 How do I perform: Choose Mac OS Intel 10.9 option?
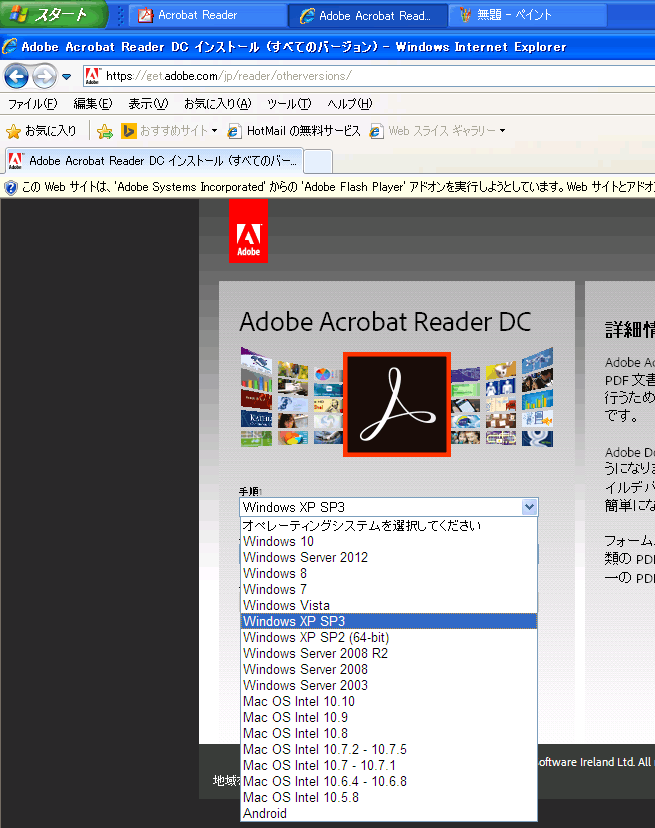click(x=389, y=718)
